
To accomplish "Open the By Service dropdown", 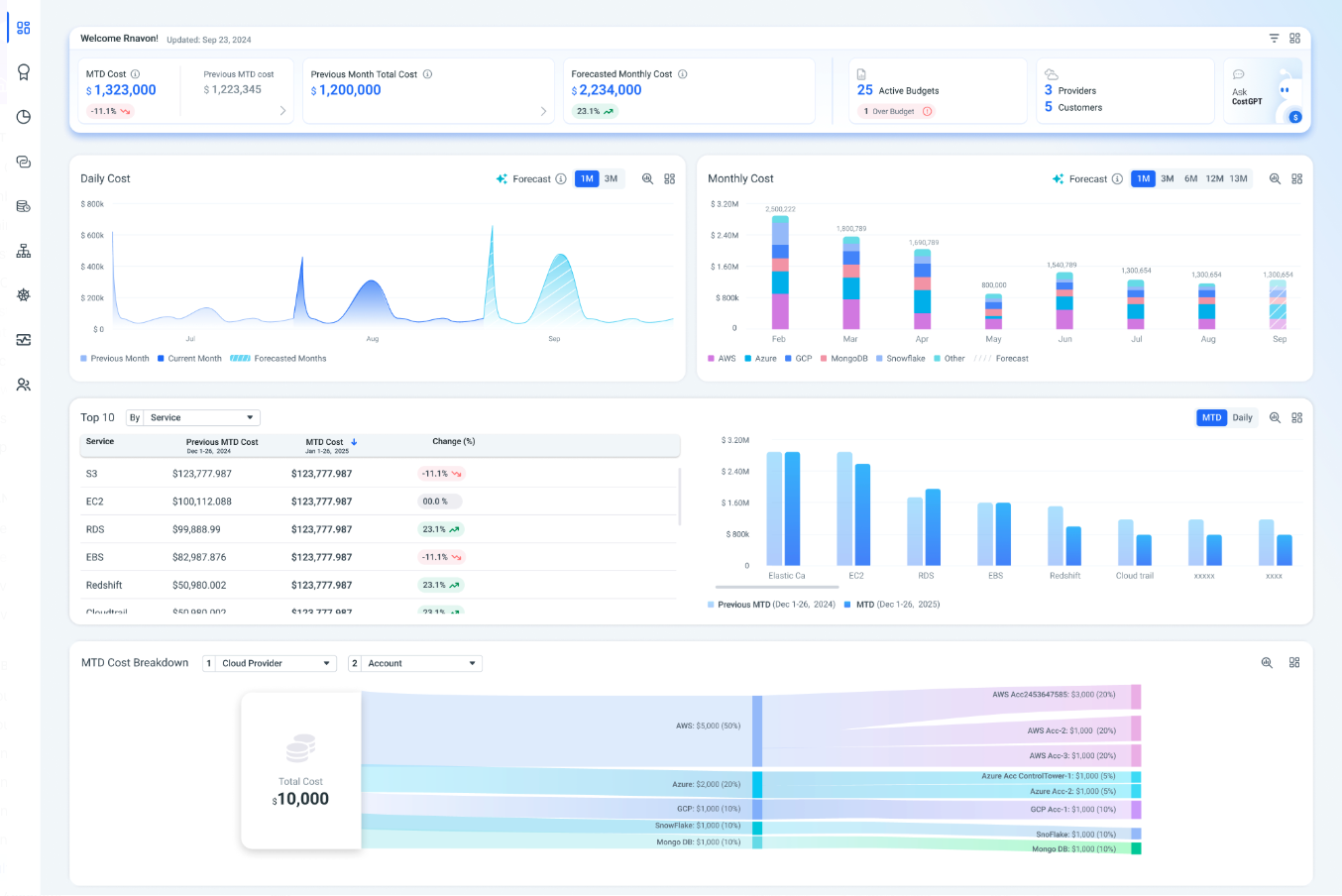I will pos(202,417).
